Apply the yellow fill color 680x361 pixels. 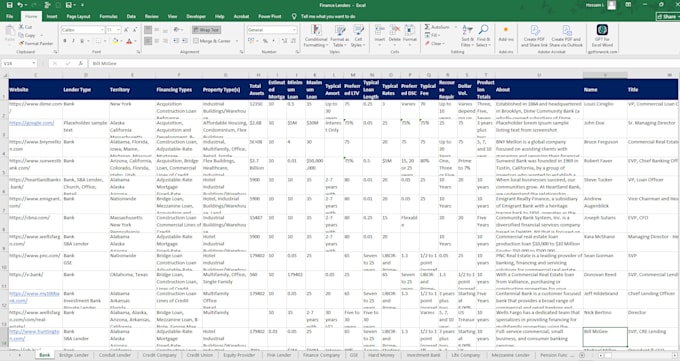pyautogui.click(x=115, y=41)
